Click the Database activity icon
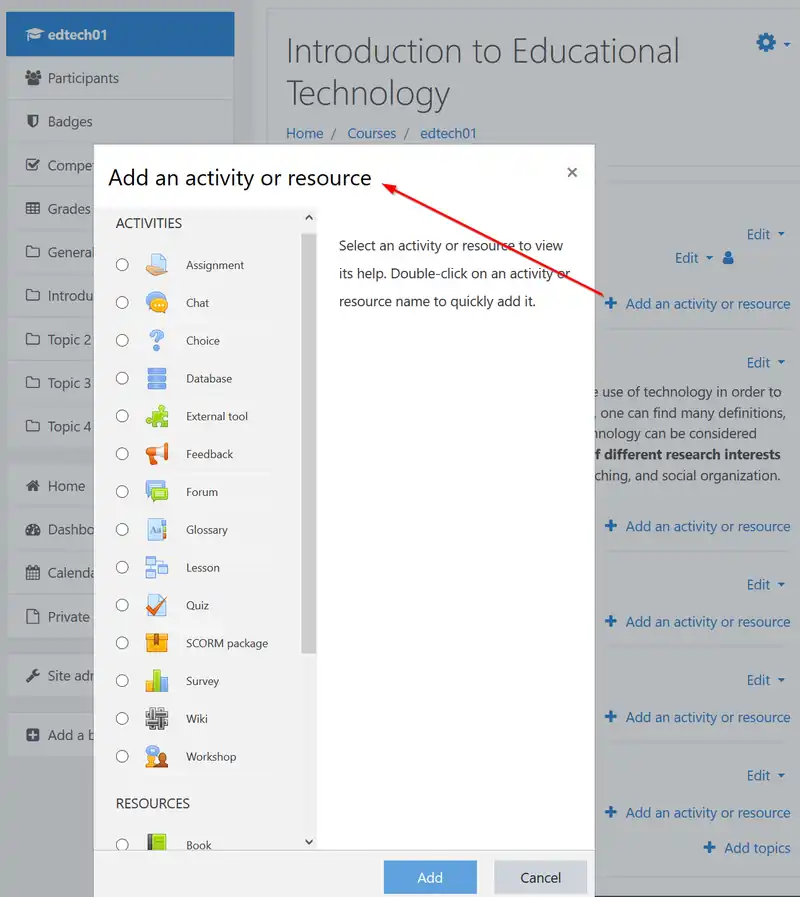The height and width of the screenshot is (897, 800). click(x=156, y=379)
